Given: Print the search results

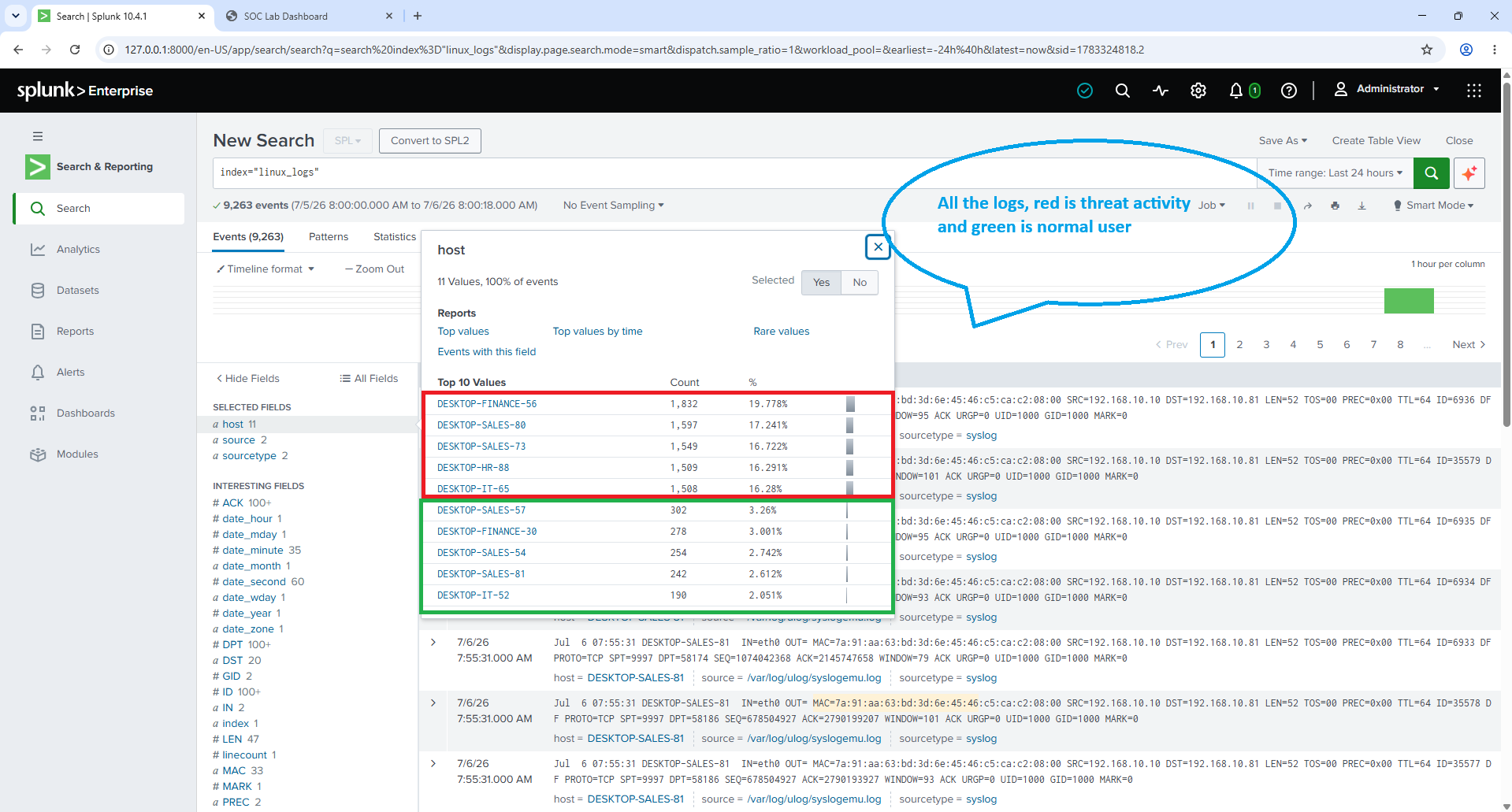Looking at the screenshot, I should pos(1335,206).
